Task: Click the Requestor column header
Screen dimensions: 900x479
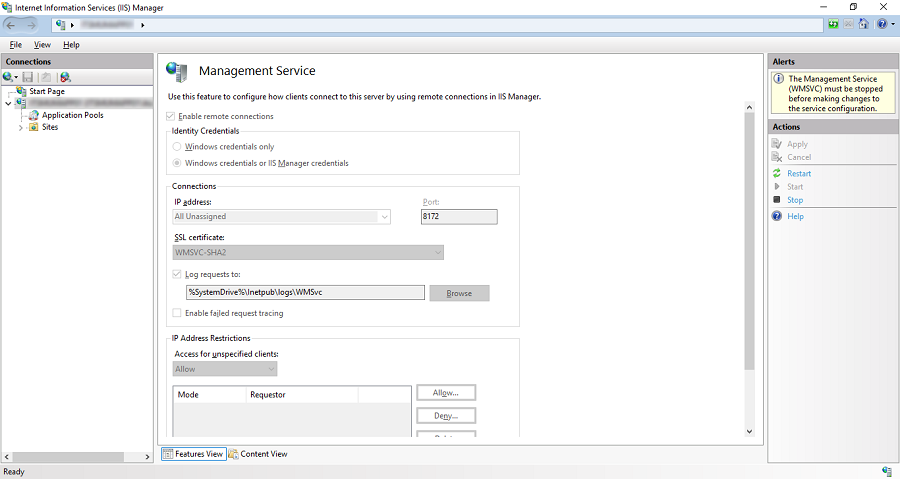Action: click(302, 395)
